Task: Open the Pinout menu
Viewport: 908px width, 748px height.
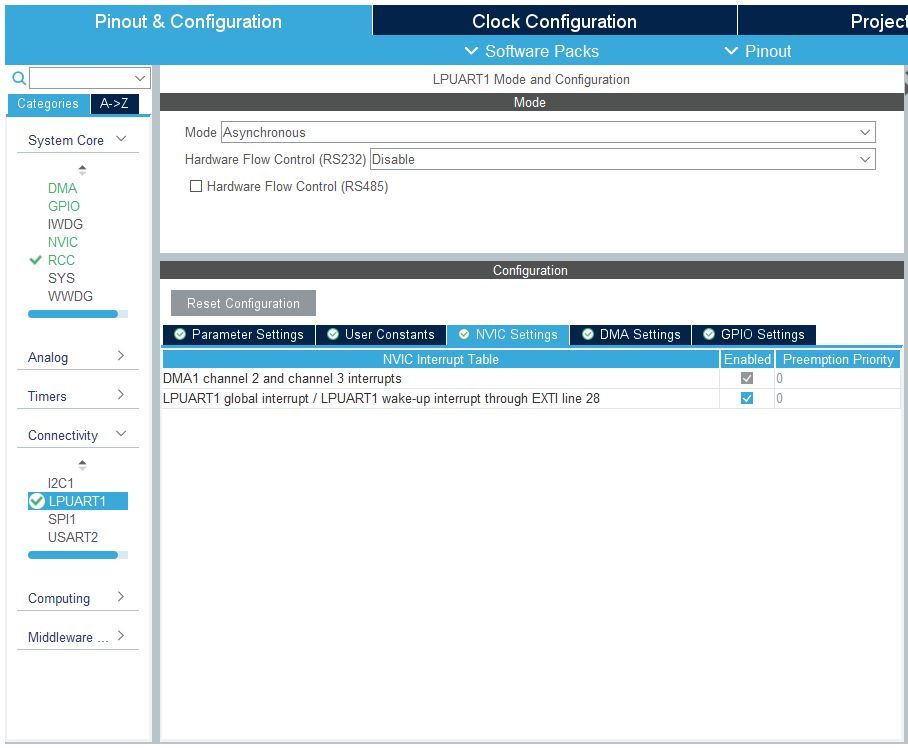Action: coord(757,51)
